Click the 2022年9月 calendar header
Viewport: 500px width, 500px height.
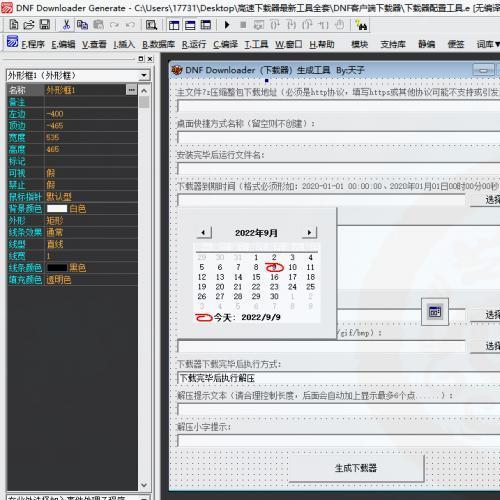[x=256, y=233]
